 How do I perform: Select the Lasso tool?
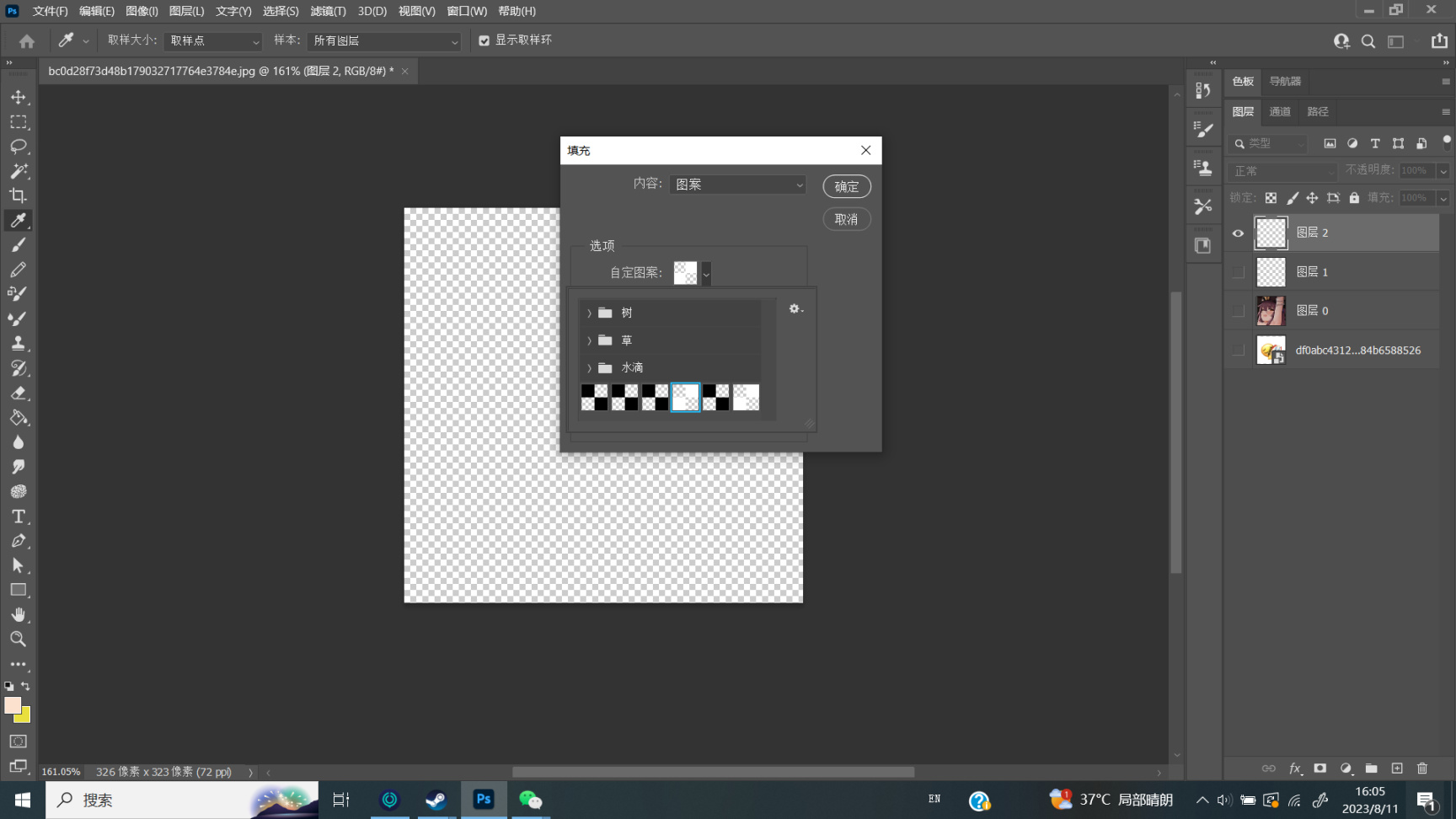pyautogui.click(x=19, y=147)
